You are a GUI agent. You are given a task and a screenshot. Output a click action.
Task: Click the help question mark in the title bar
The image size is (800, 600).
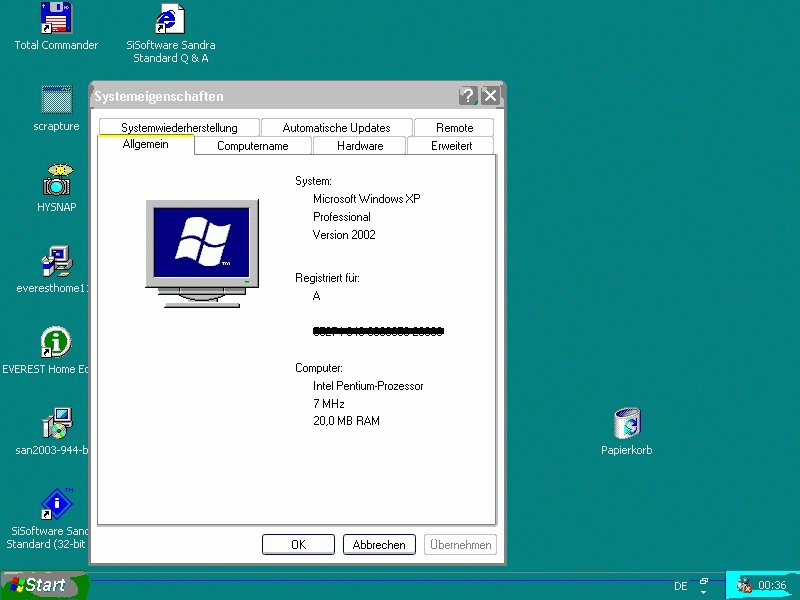pyautogui.click(x=467, y=96)
